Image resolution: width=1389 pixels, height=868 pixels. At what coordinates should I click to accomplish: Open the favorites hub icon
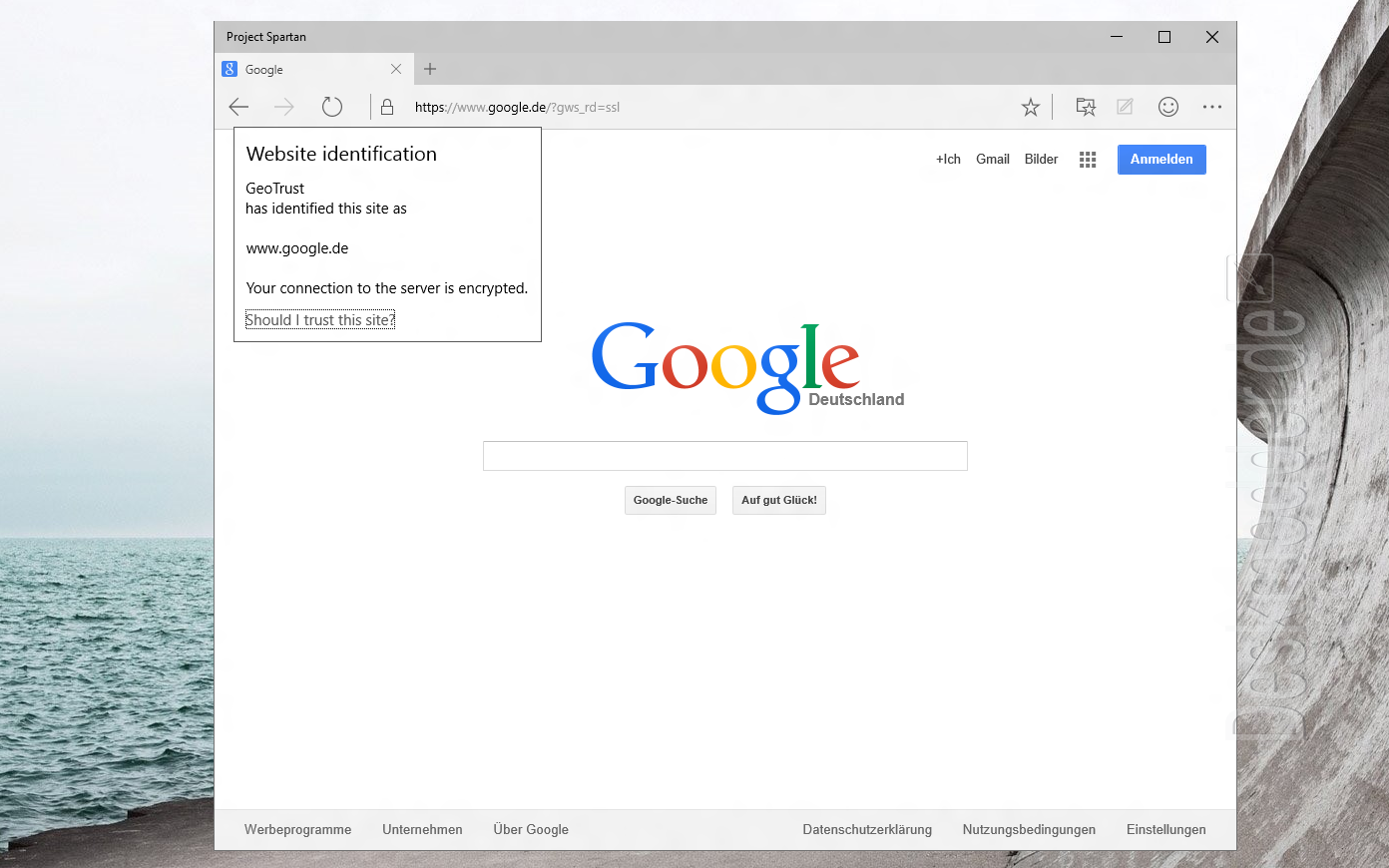click(1086, 107)
